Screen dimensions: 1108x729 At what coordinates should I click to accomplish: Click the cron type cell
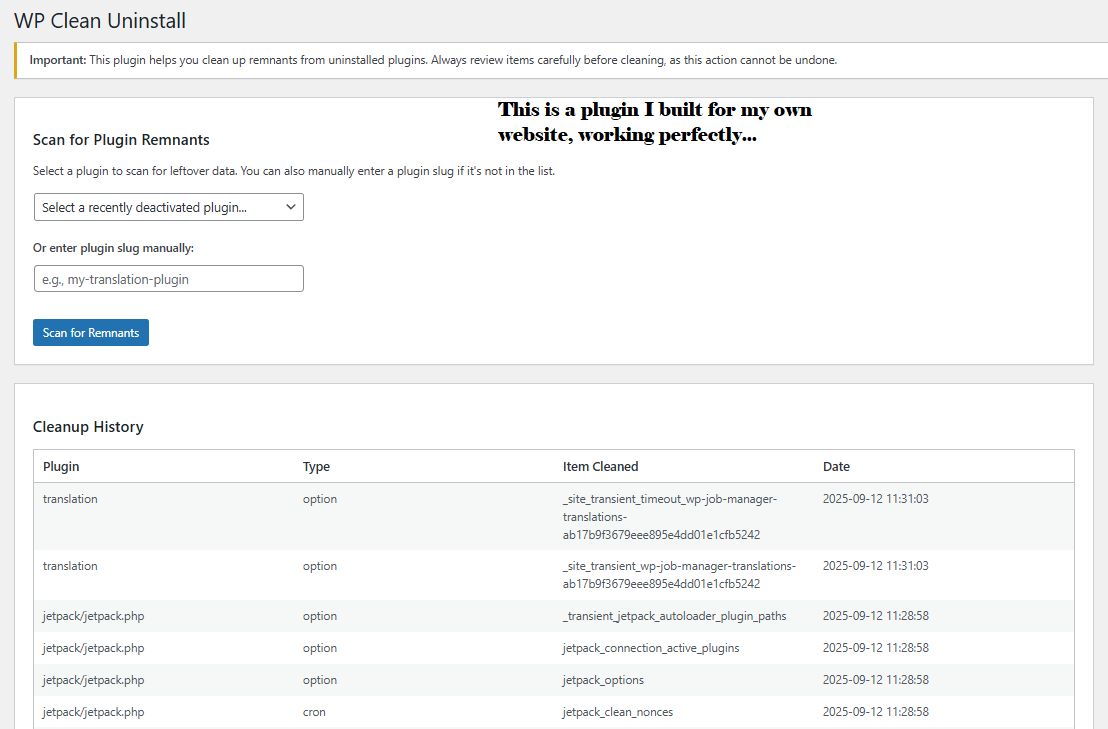click(x=314, y=712)
